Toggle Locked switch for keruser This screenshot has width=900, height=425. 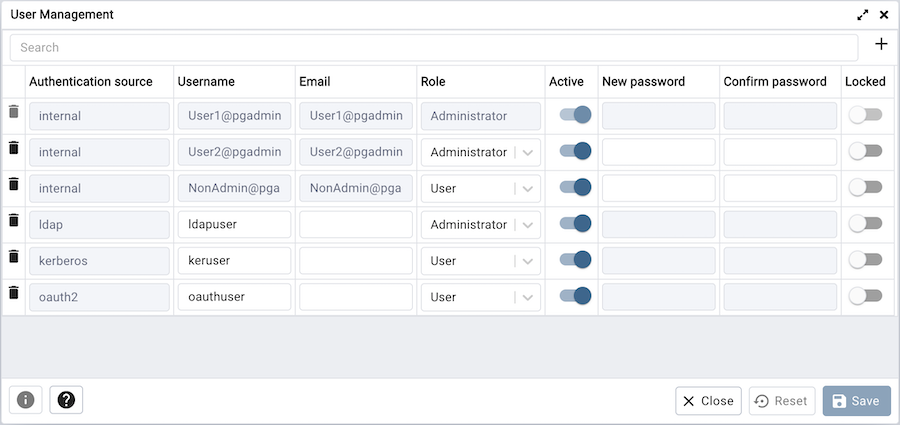click(865, 260)
